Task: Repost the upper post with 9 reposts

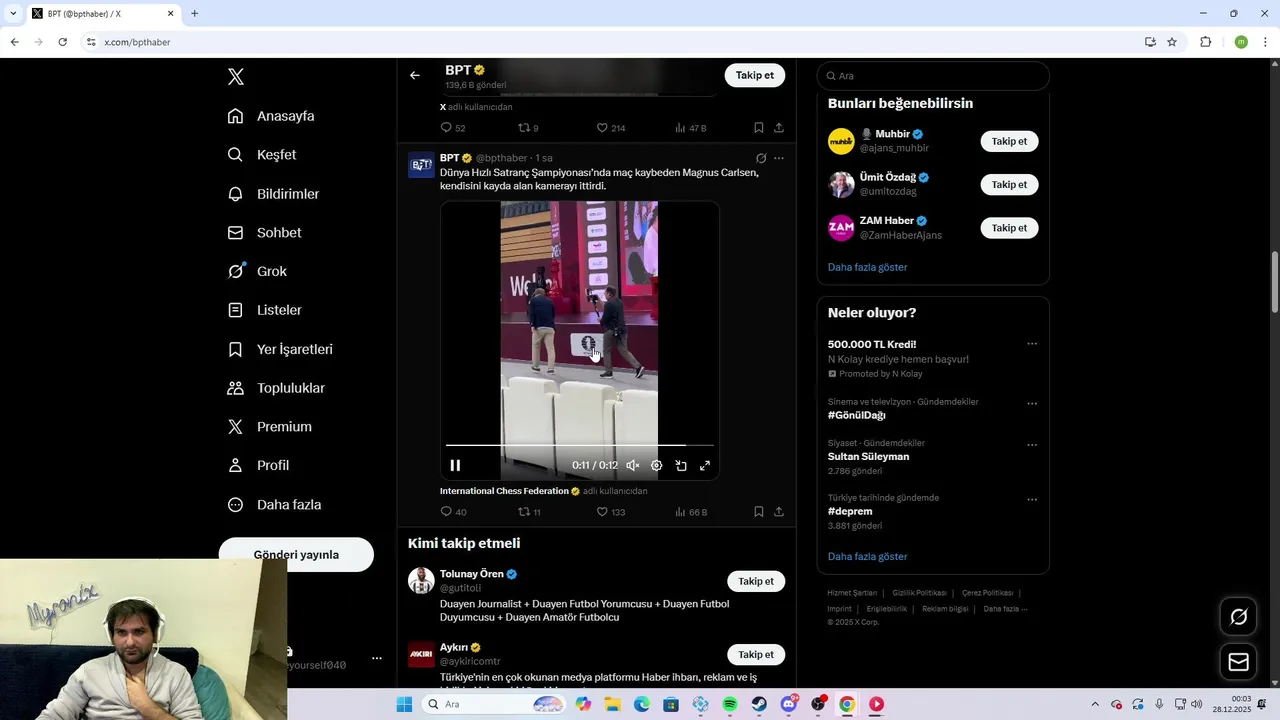Action: [528, 128]
